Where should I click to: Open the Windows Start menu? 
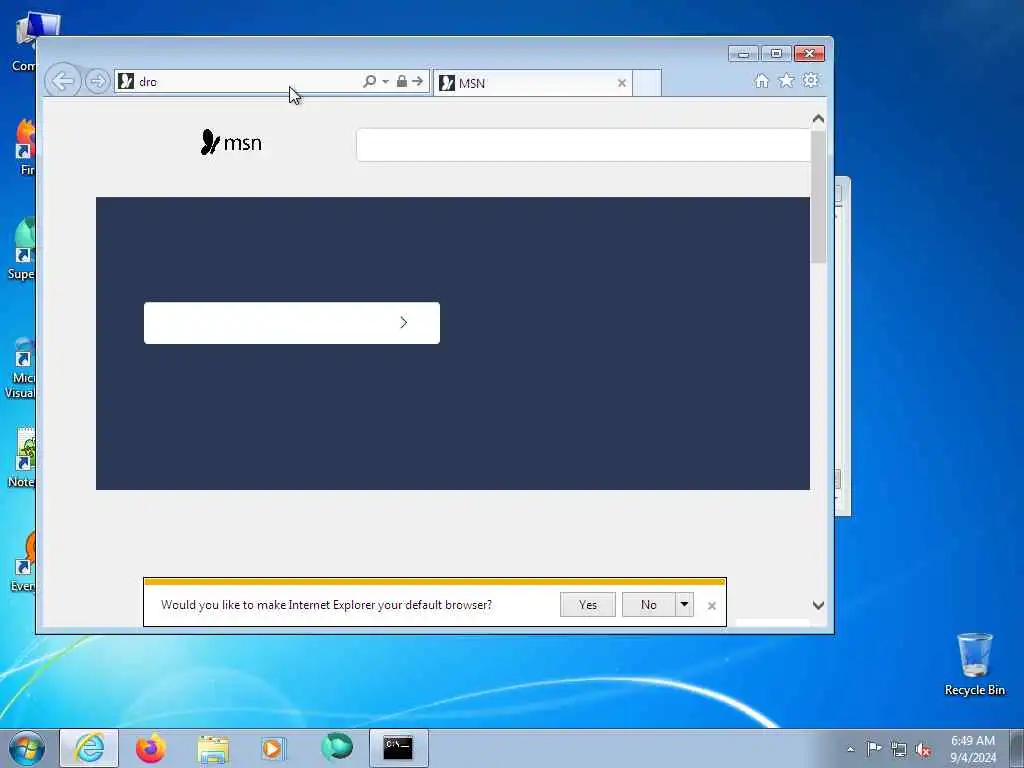[27, 748]
